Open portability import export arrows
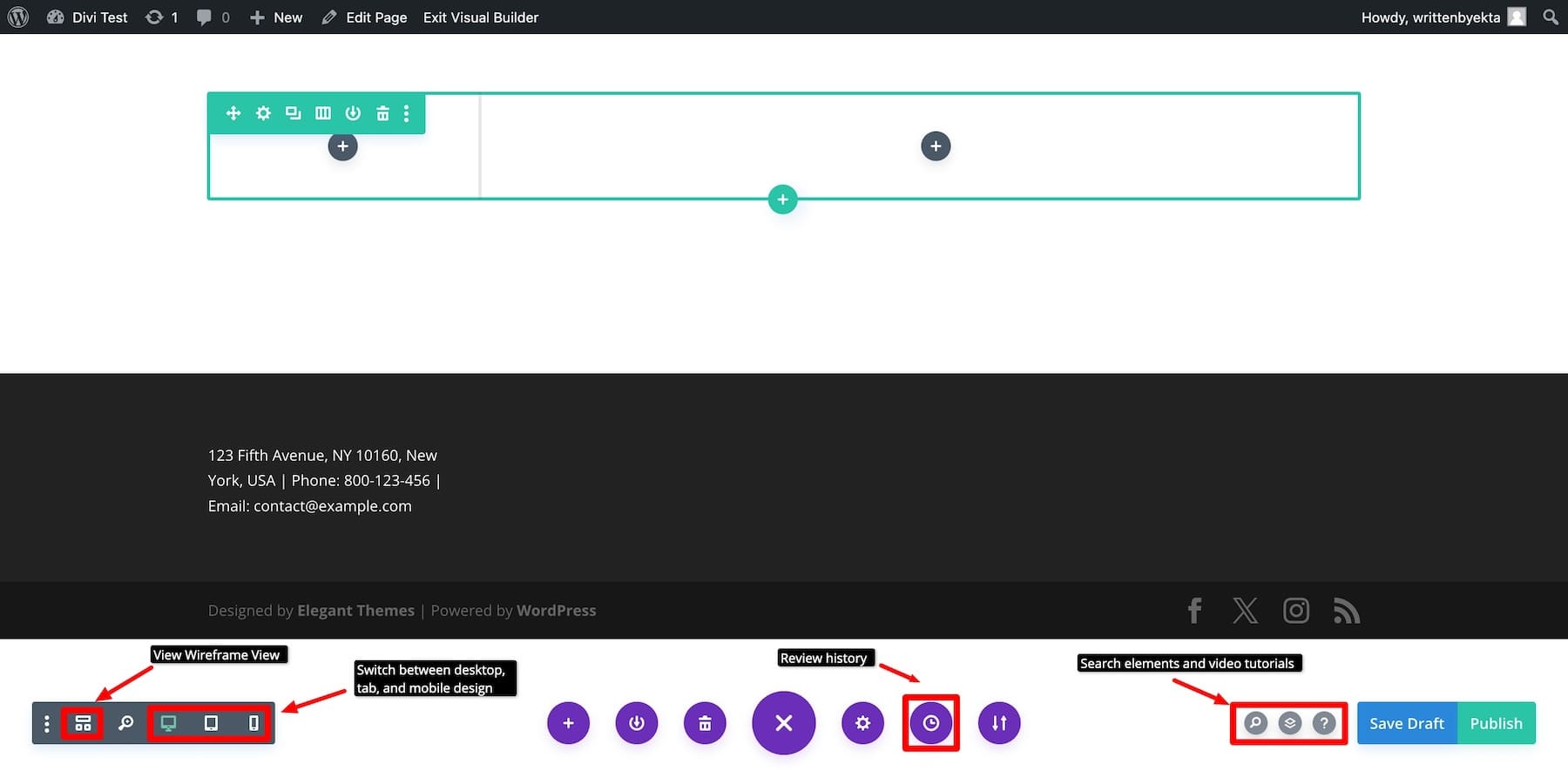The width and height of the screenshot is (1568, 771). [999, 723]
